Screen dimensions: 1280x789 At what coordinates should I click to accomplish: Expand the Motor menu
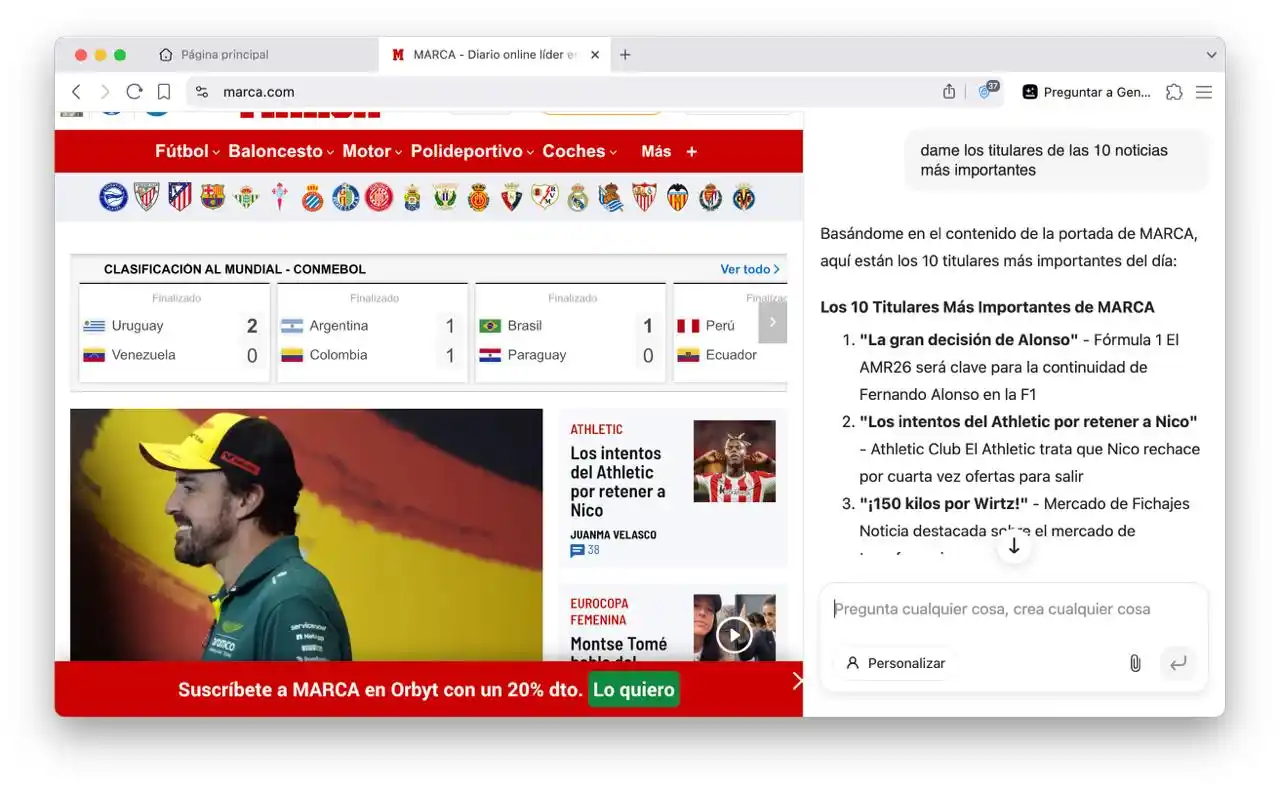point(372,151)
